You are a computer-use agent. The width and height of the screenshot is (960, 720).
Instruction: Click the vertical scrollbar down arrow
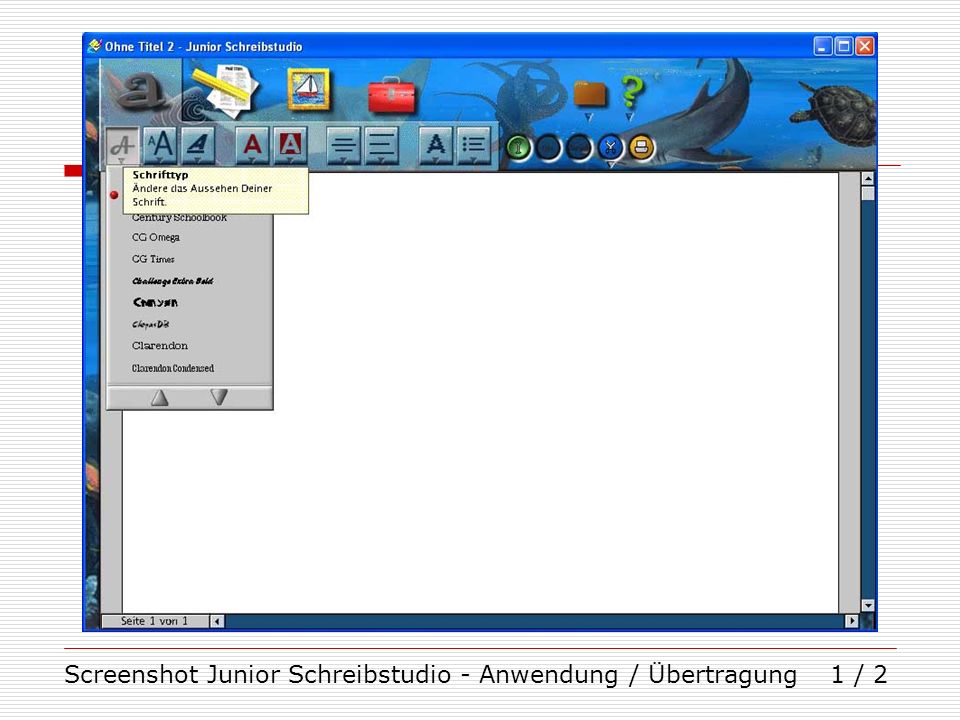pyautogui.click(x=868, y=606)
